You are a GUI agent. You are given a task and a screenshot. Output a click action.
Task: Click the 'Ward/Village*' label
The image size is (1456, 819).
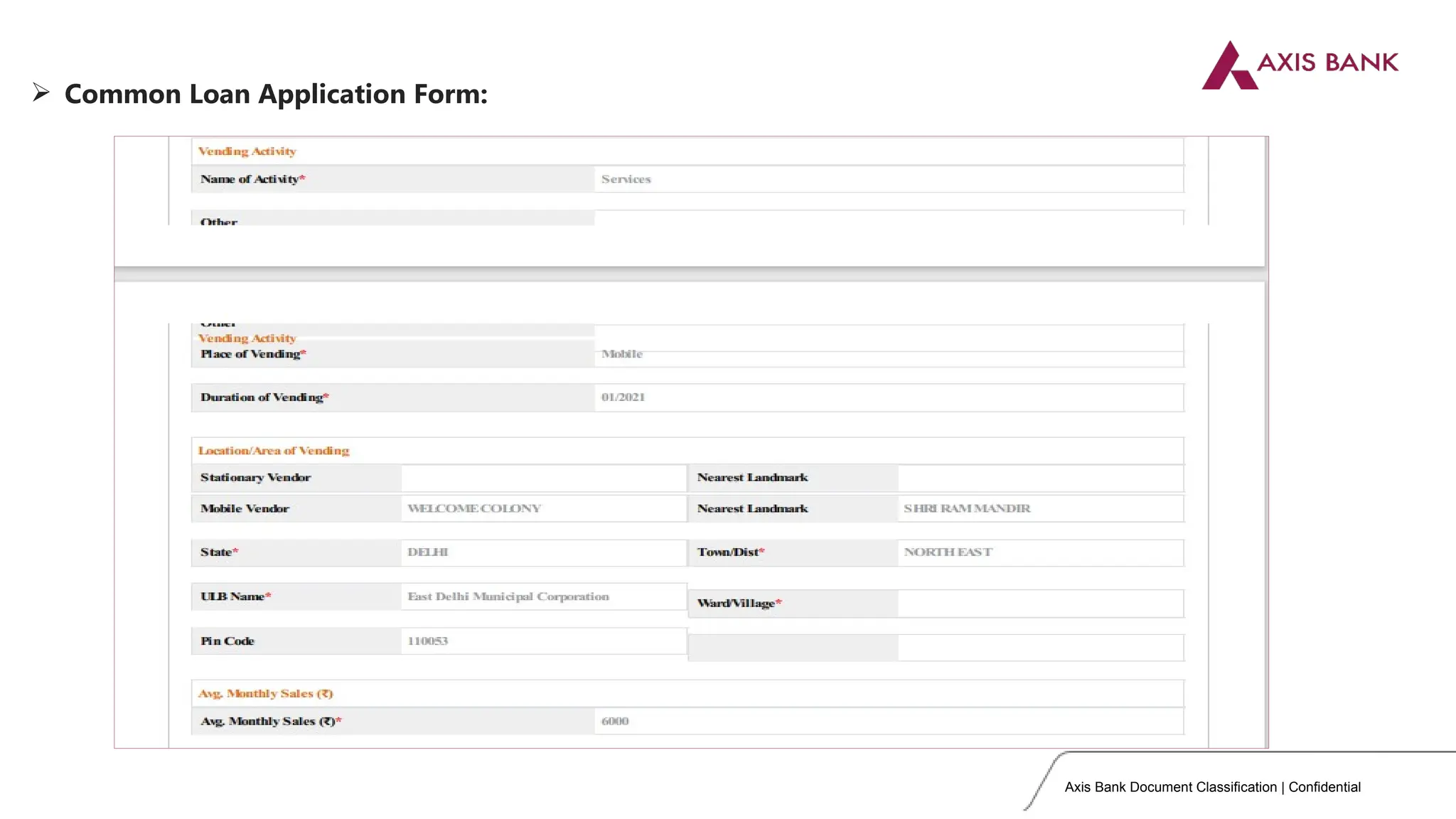pos(739,604)
